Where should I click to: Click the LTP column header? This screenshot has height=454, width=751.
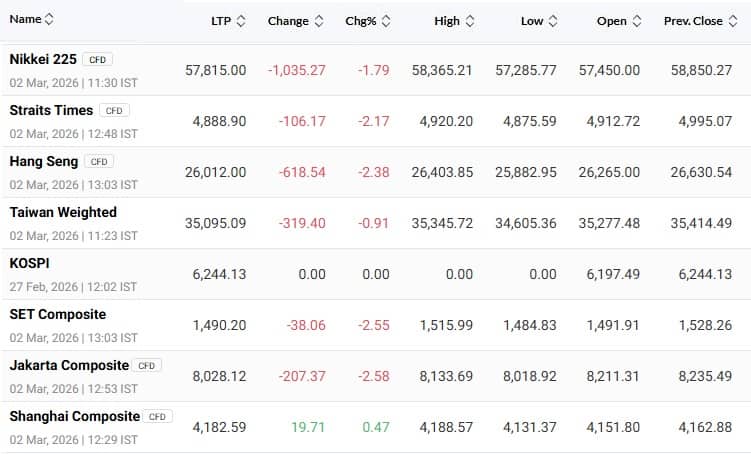pos(221,21)
